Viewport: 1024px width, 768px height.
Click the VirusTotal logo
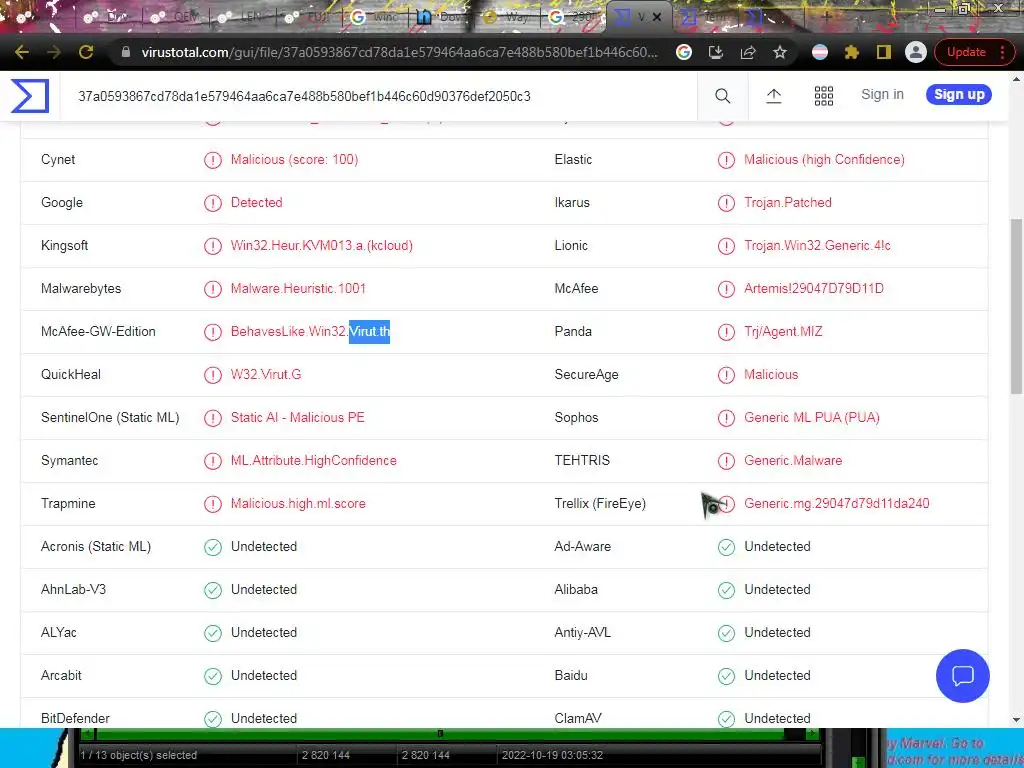(30, 96)
